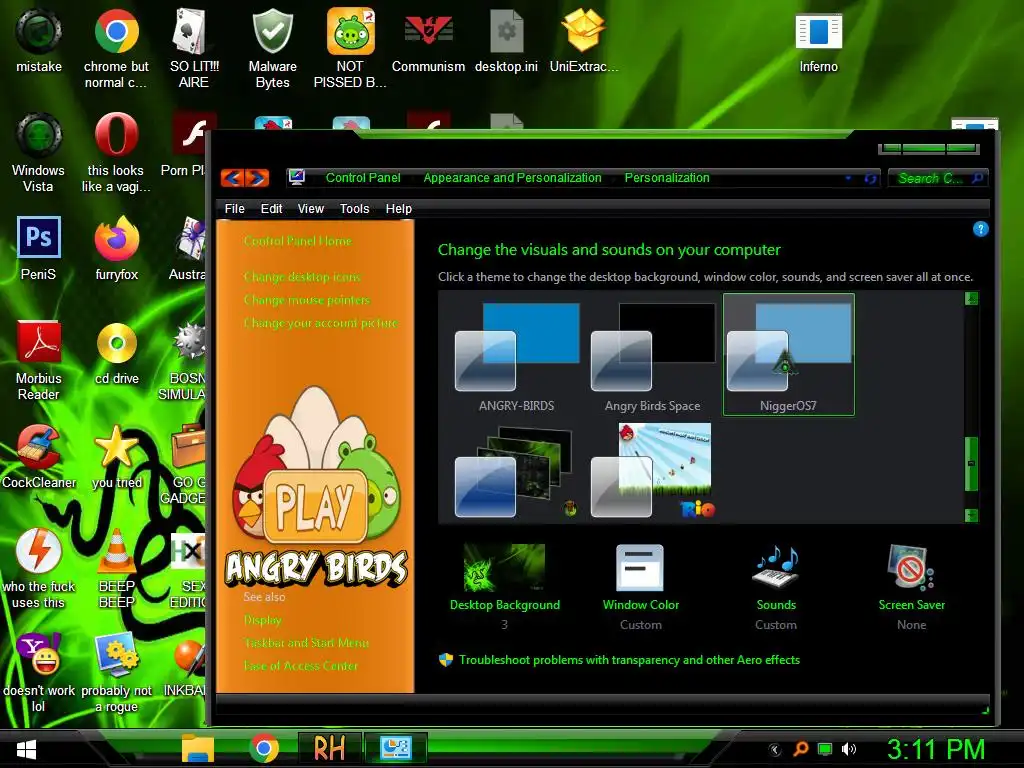Open 'Ease of Access Center' link

tap(300, 665)
